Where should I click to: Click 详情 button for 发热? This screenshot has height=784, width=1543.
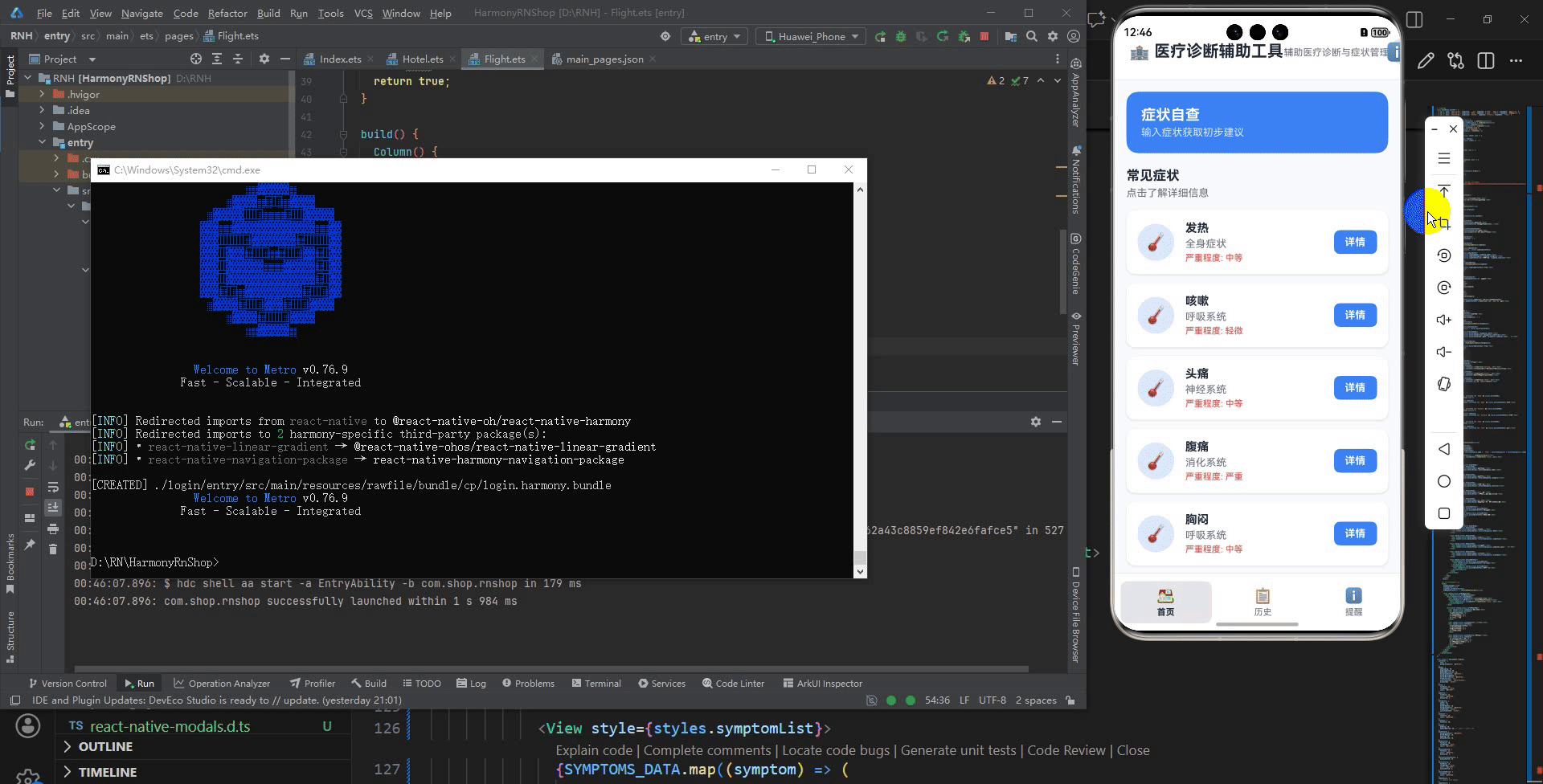coord(1355,242)
